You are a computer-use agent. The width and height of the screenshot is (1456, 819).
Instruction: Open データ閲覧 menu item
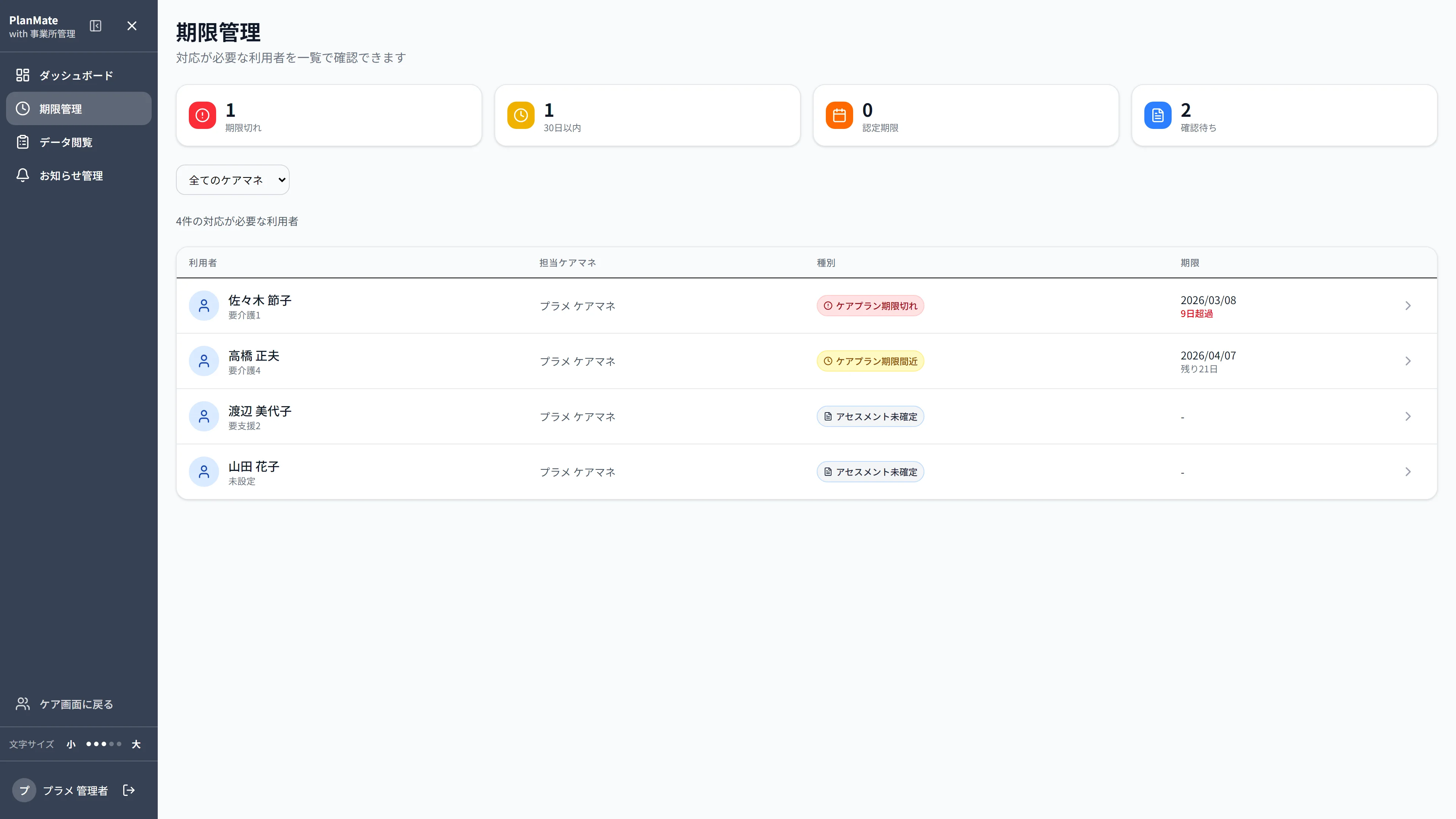coord(78,142)
